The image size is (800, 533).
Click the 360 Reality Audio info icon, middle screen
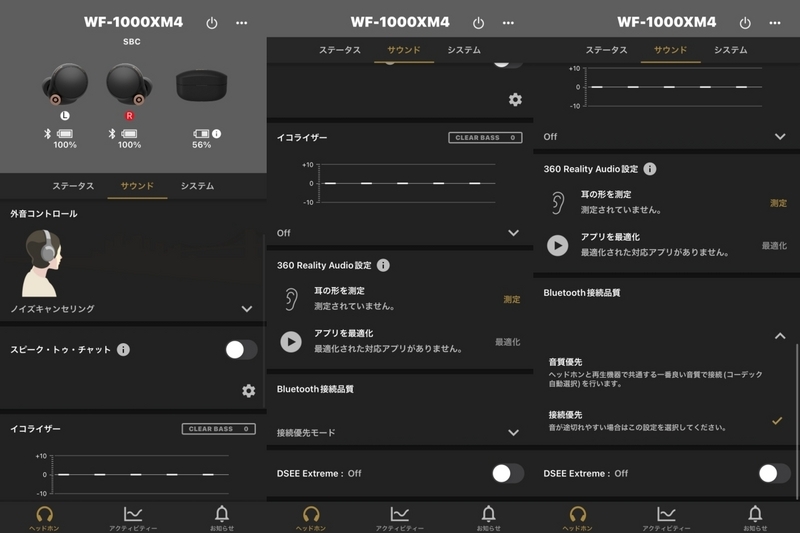(x=383, y=265)
